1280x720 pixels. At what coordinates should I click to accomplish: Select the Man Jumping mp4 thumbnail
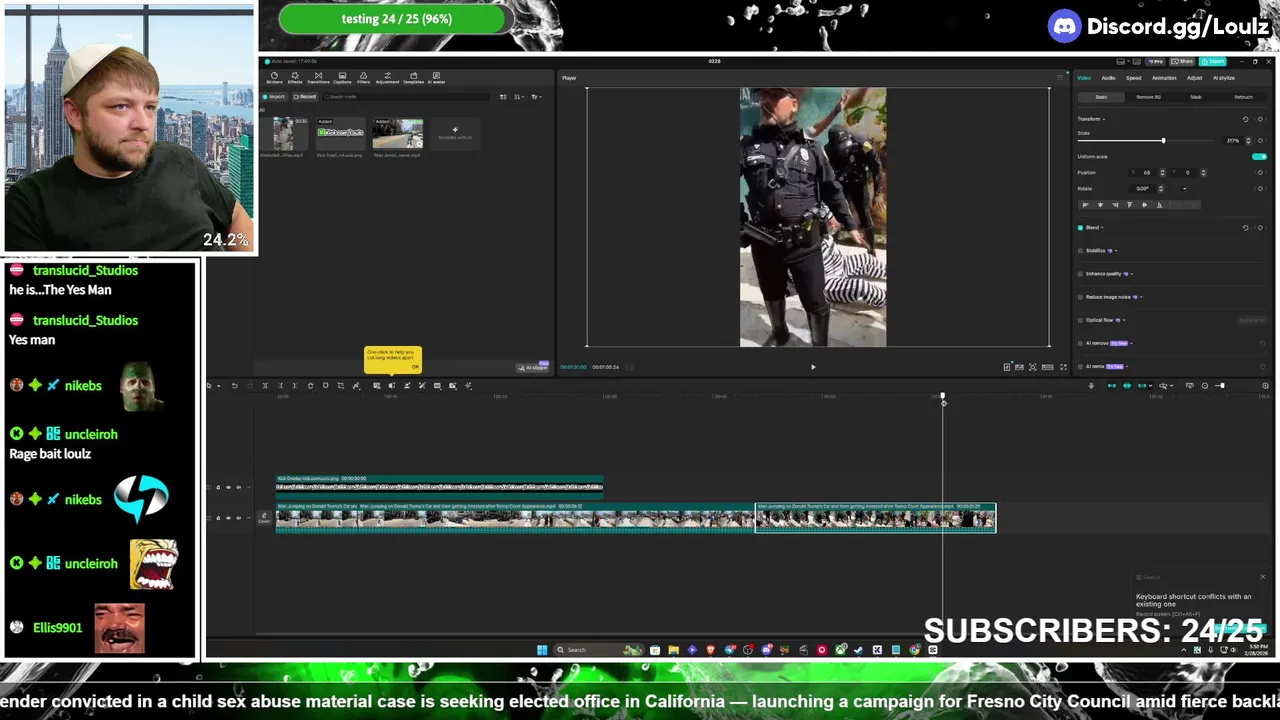click(398, 134)
